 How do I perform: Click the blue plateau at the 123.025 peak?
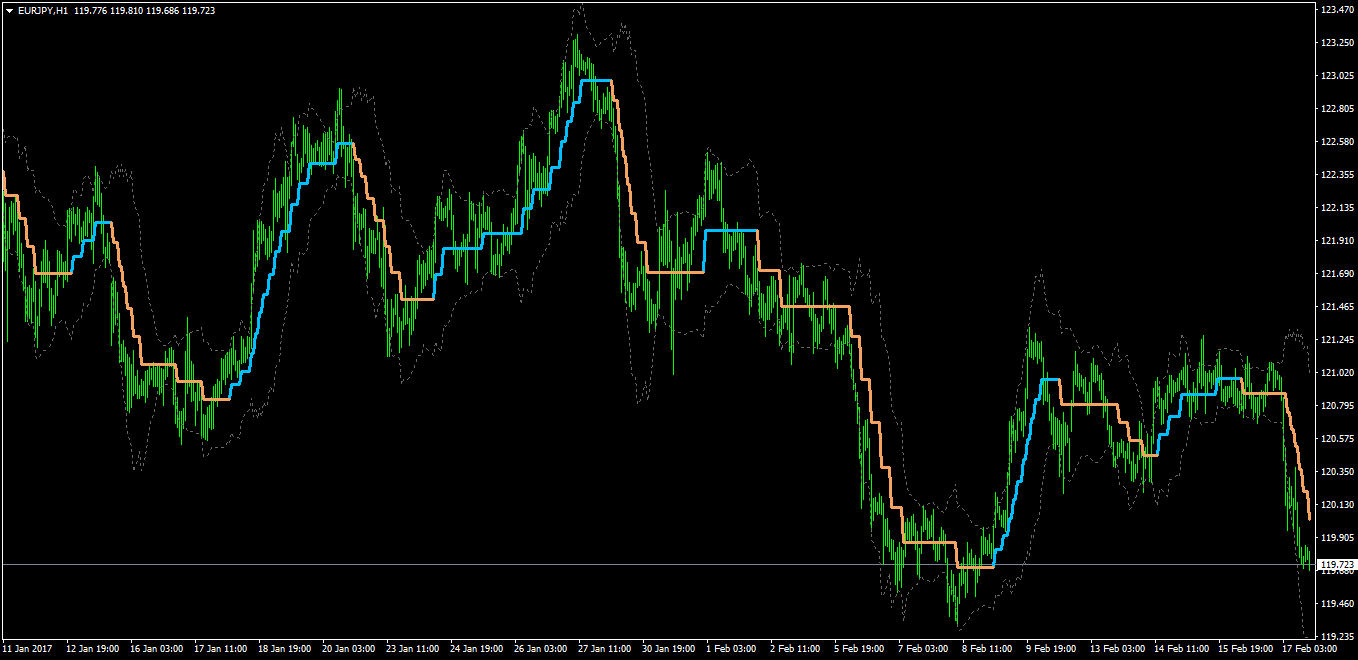(595, 80)
